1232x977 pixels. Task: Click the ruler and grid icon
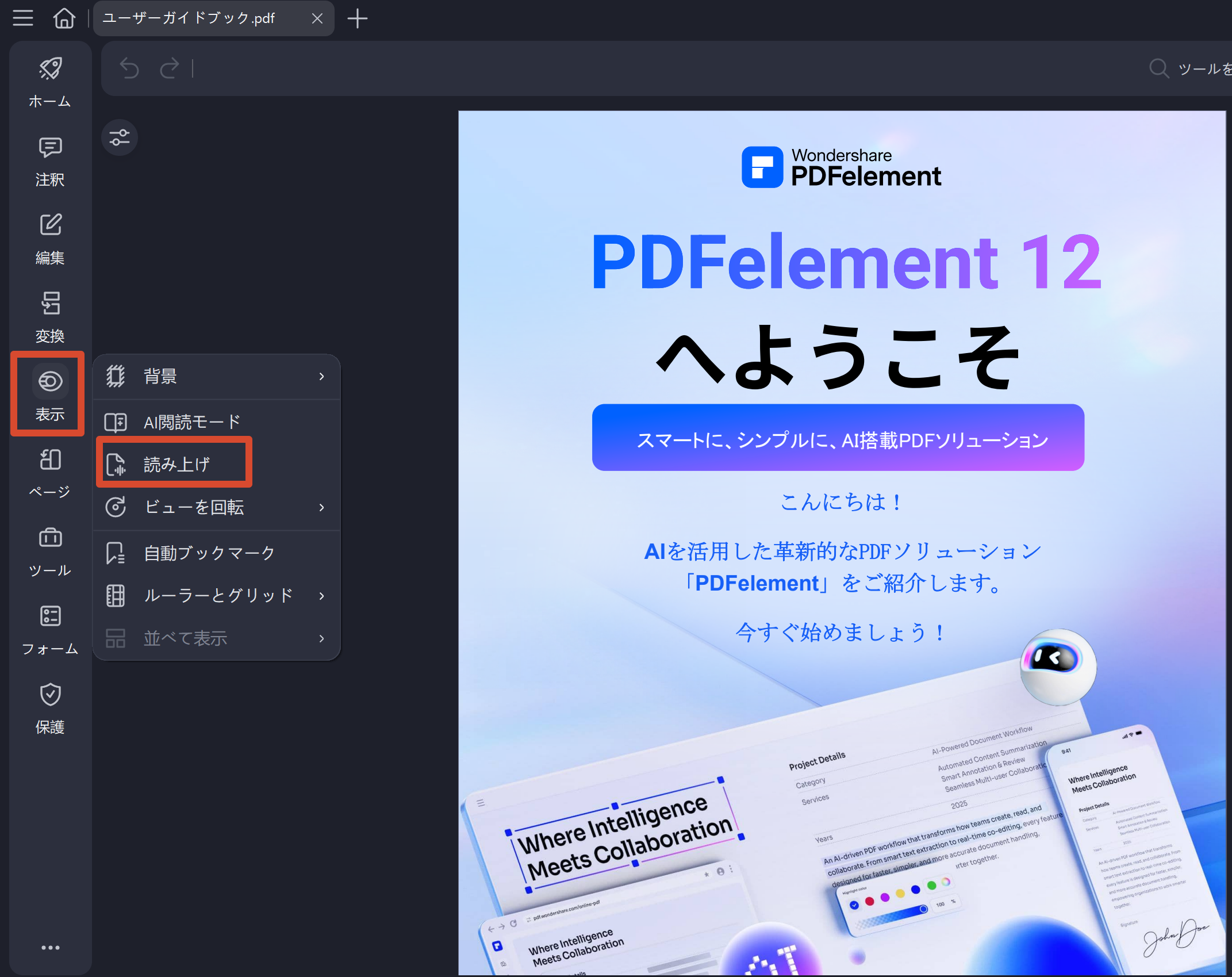click(x=116, y=595)
